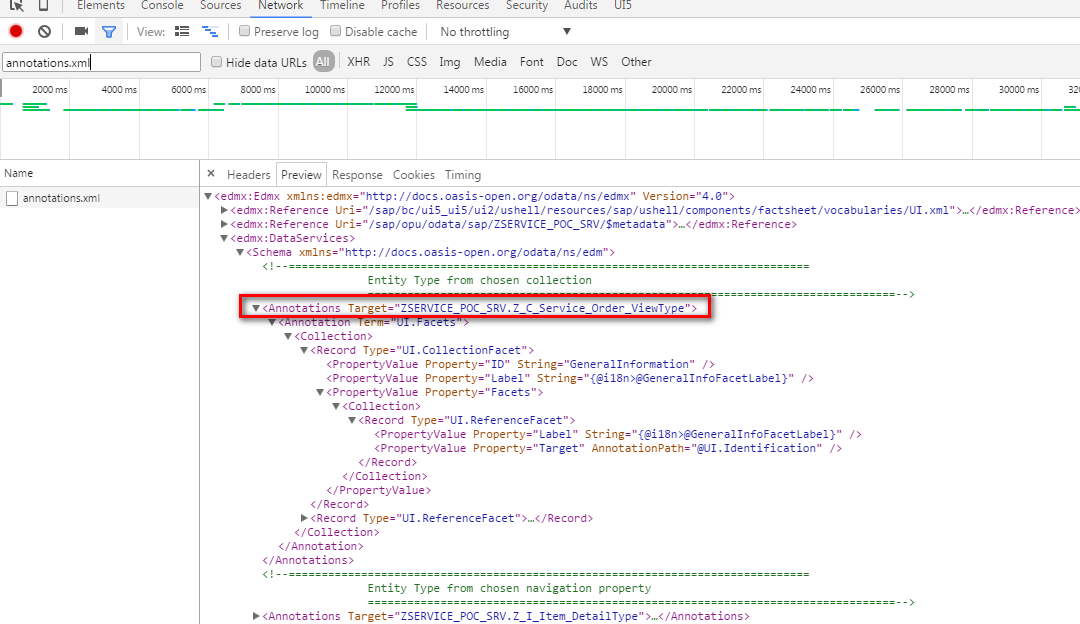Viewport: 1080px width, 624px height.
Task: Toggle screenshot capture camera icon
Action: 81,32
